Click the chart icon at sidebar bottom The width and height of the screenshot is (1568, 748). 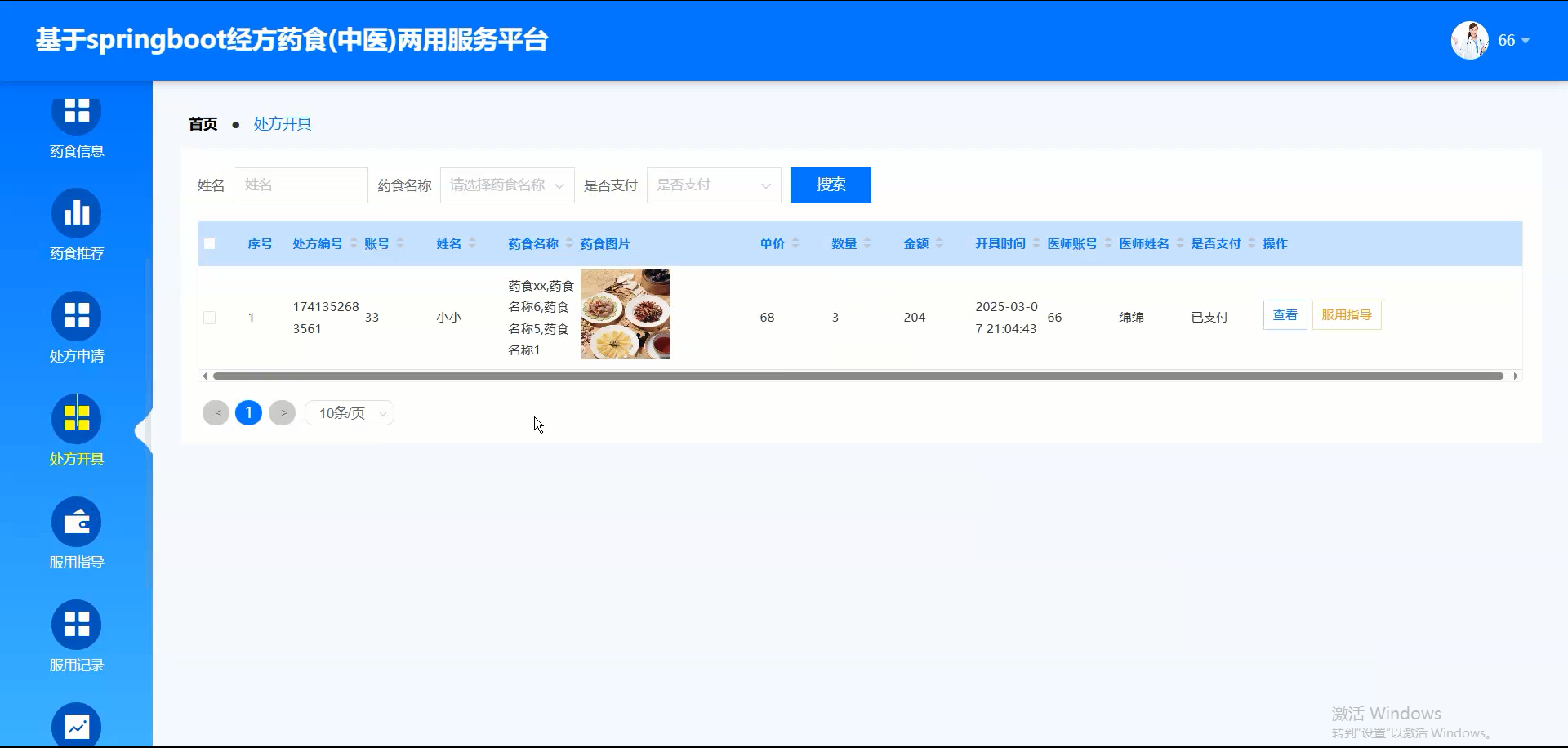pos(76,725)
